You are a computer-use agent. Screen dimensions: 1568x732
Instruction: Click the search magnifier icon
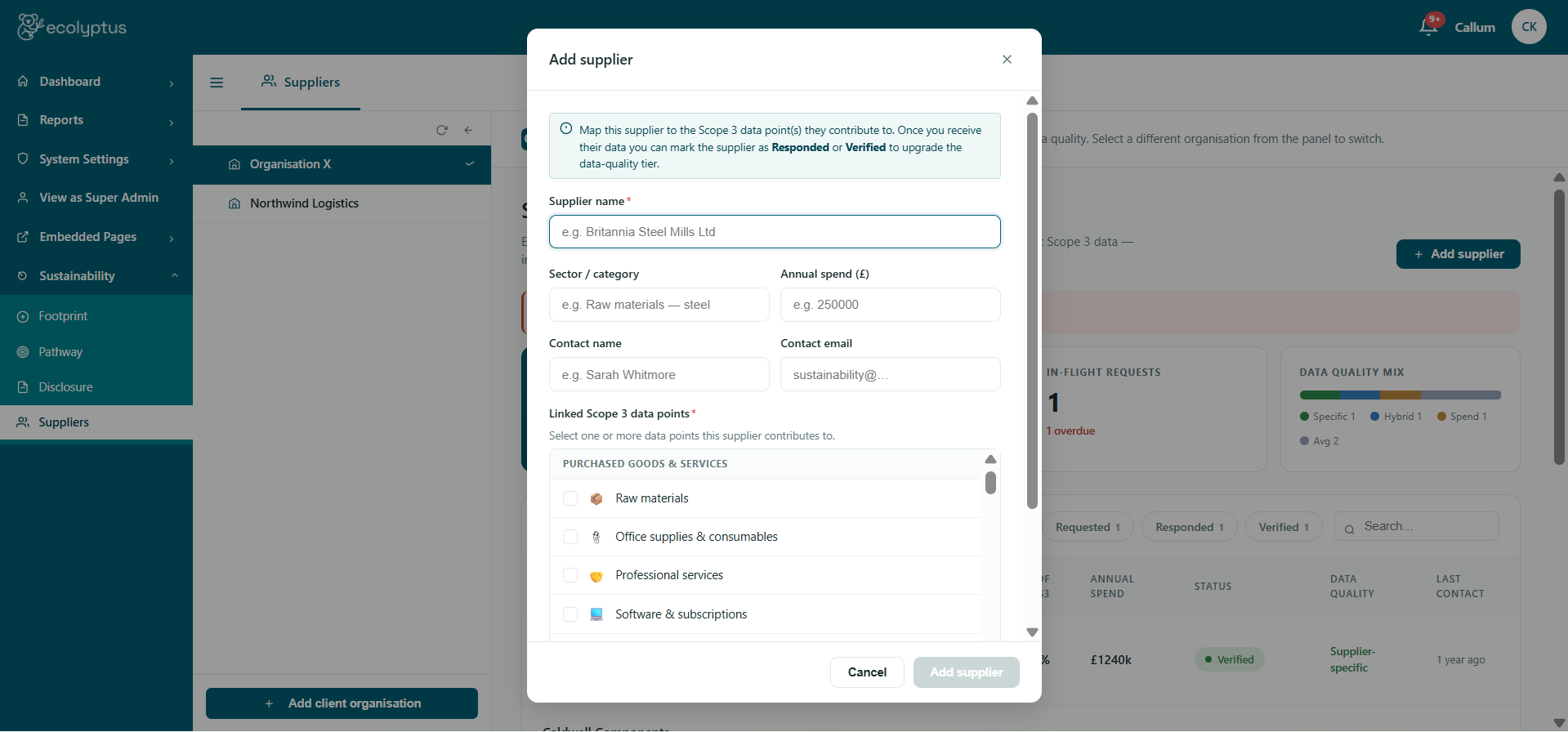tap(1349, 529)
